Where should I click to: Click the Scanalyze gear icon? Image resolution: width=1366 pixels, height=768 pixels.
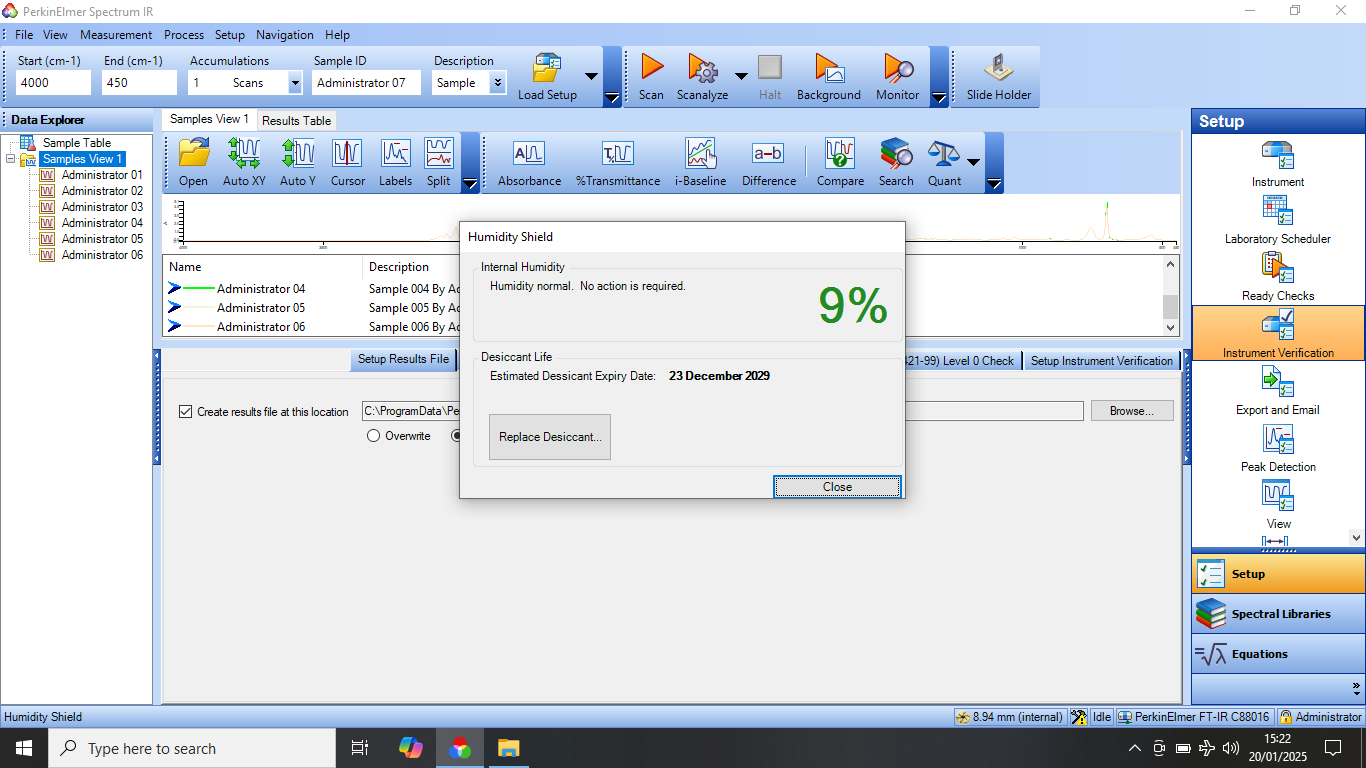tap(703, 69)
